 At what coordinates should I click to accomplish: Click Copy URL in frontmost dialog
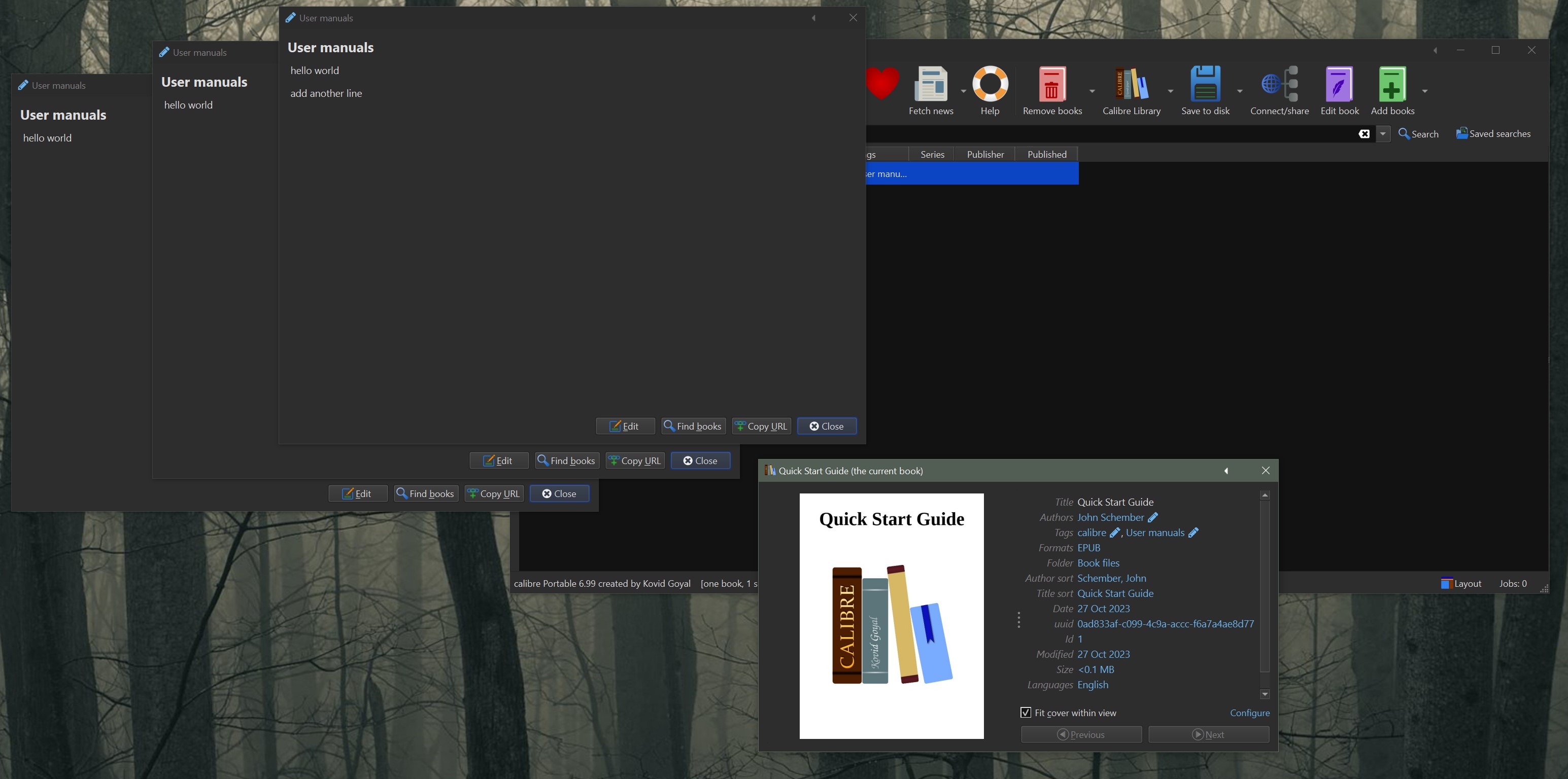[x=761, y=426]
